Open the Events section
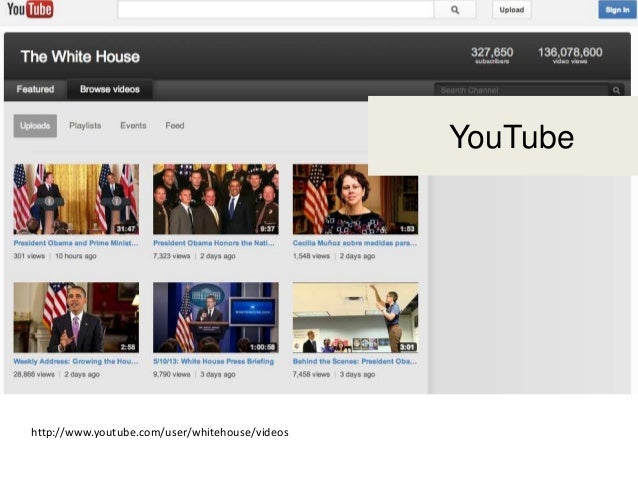 tap(133, 126)
